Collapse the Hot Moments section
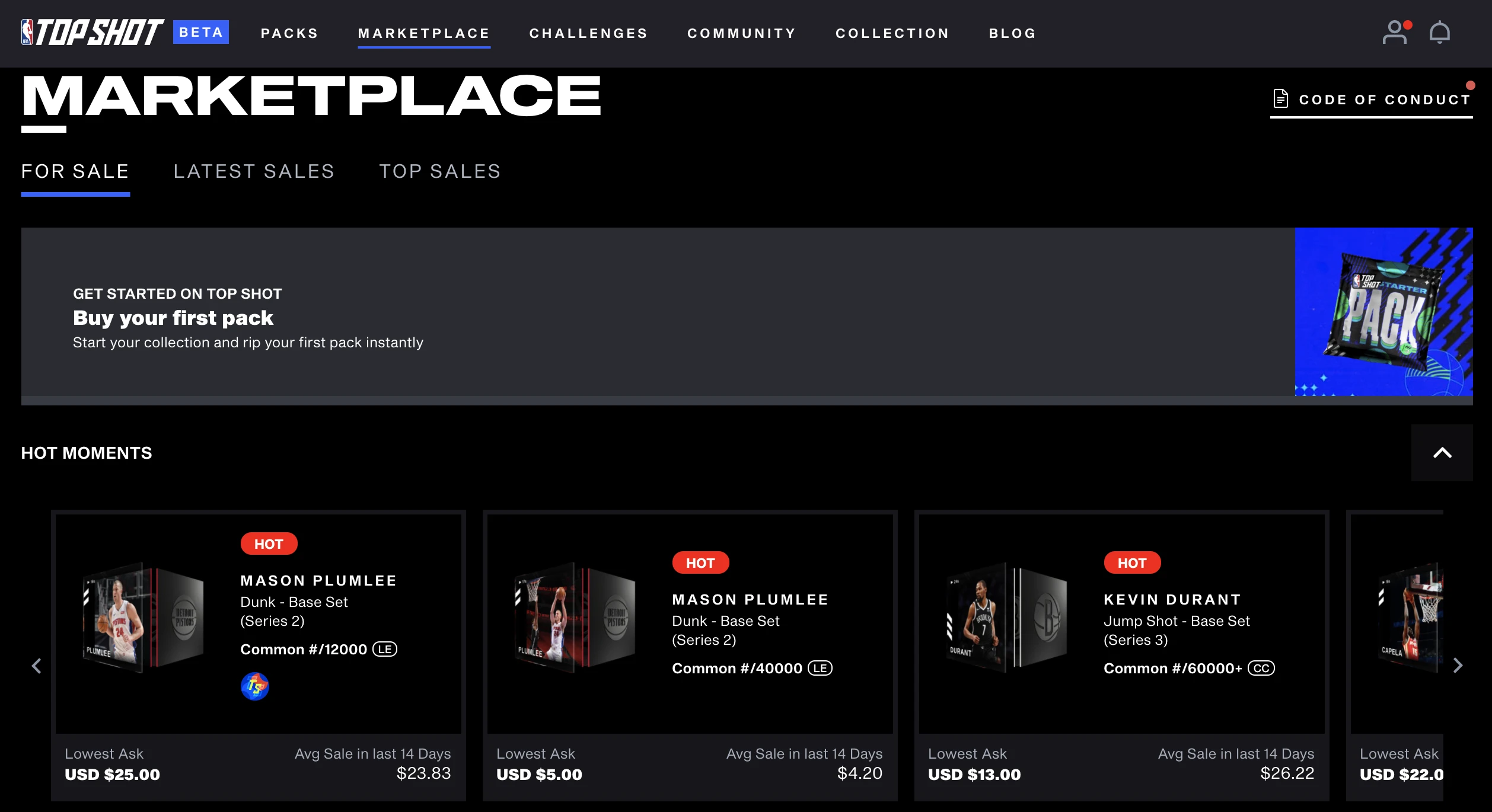Viewport: 1492px width, 812px height. (x=1442, y=453)
